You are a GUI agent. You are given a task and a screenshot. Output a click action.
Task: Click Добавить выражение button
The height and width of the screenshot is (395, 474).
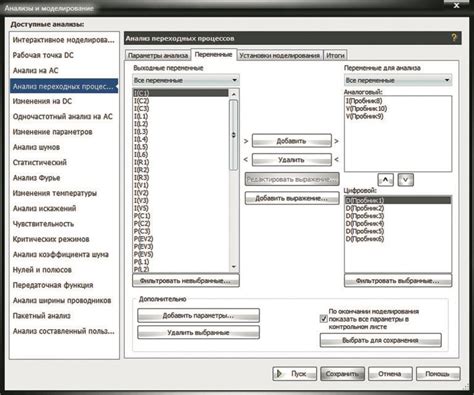pos(292,198)
